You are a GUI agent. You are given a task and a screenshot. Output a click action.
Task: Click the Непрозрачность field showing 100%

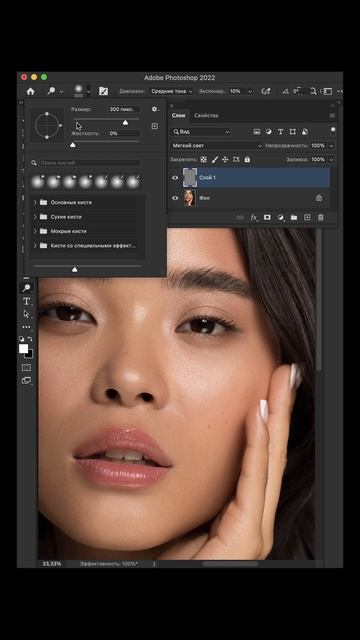coord(318,146)
